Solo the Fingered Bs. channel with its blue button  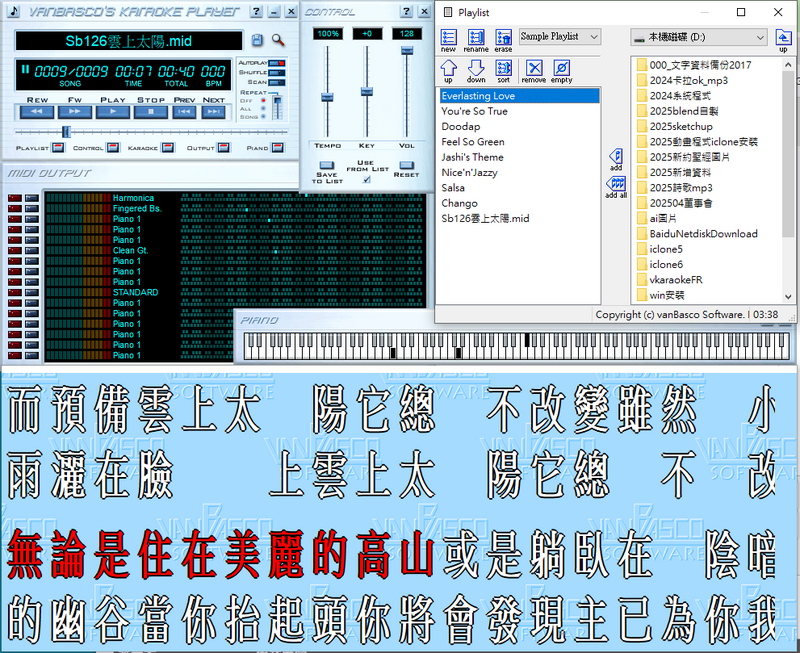[x=32, y=209]
